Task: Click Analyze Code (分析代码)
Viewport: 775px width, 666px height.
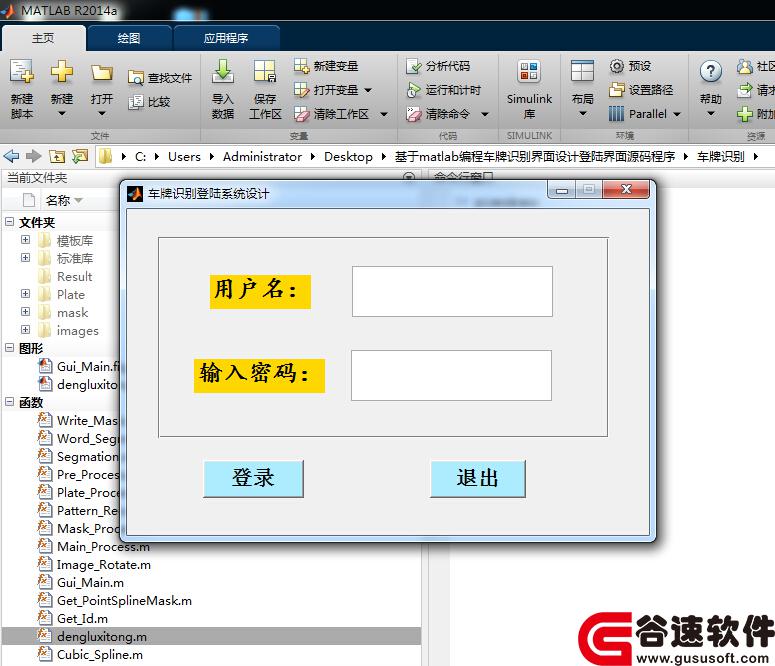Action: pyautogui.click(x=438, y=66)
